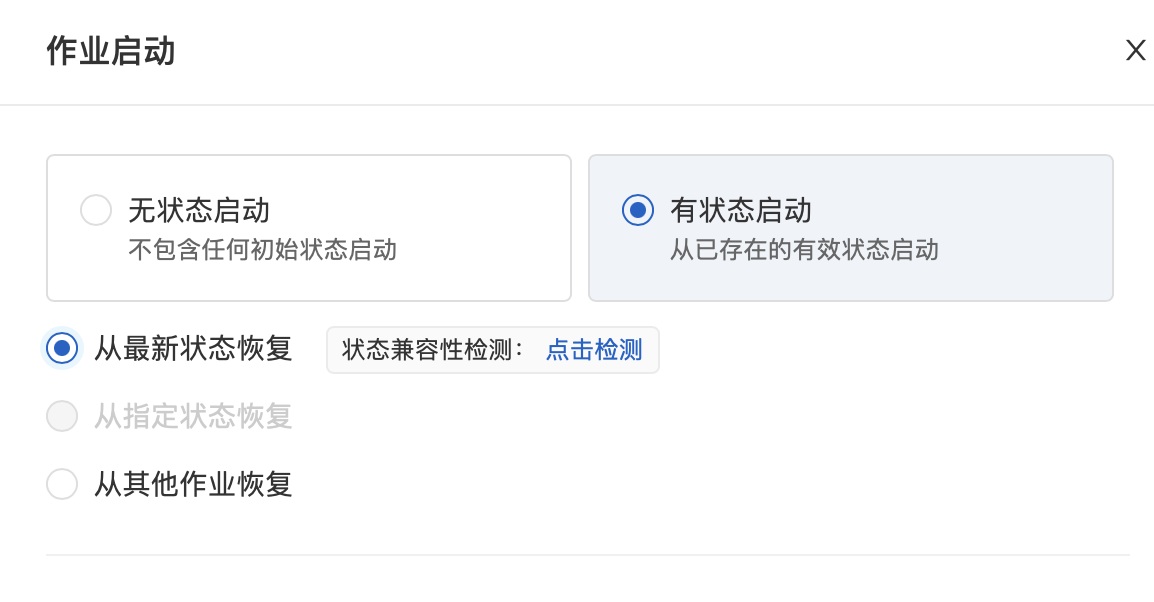
Task: Click the 点击检测 link
Action: point(594,350)
